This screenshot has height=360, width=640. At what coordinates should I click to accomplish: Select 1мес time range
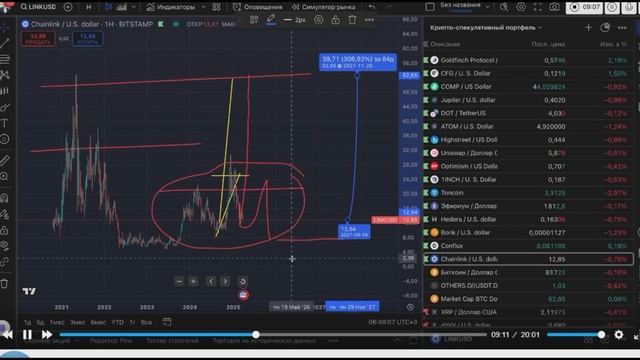pyautogui.click(x=57, y=322)
